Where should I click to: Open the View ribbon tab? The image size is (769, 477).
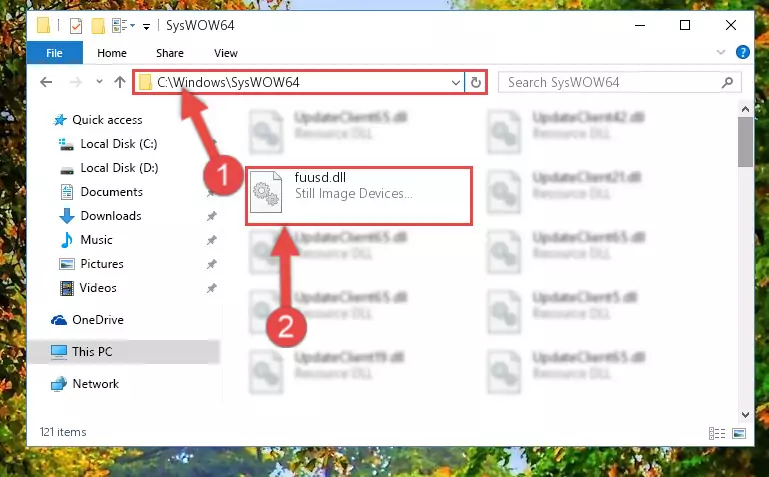pos(226,53)
